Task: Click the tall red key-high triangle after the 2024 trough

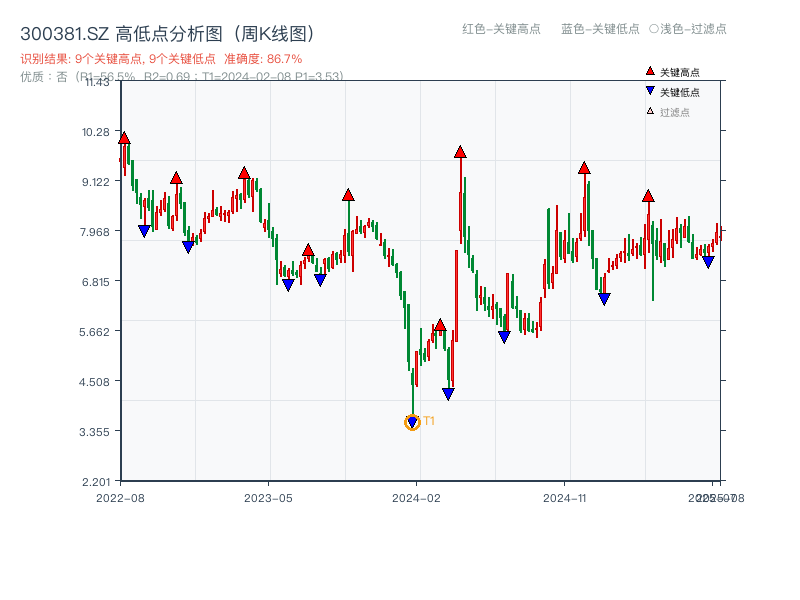Action: [459, 151]
